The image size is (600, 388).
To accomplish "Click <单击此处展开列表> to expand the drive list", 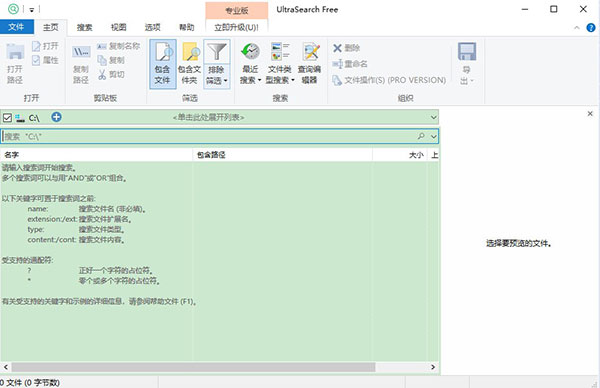I will [209, 117].
